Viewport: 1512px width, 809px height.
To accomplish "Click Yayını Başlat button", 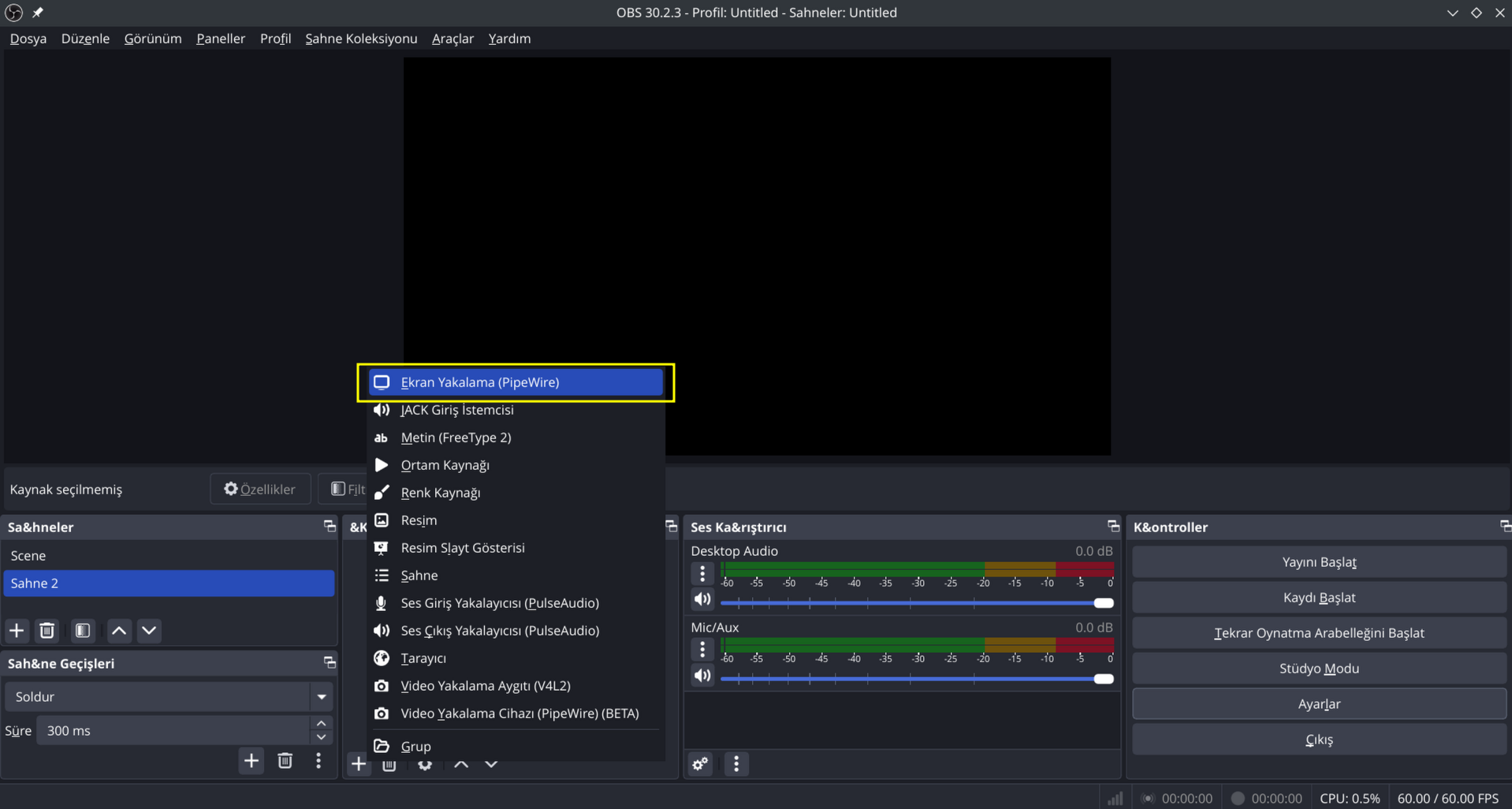I will pyautogui.click(x=1319, y=562).
